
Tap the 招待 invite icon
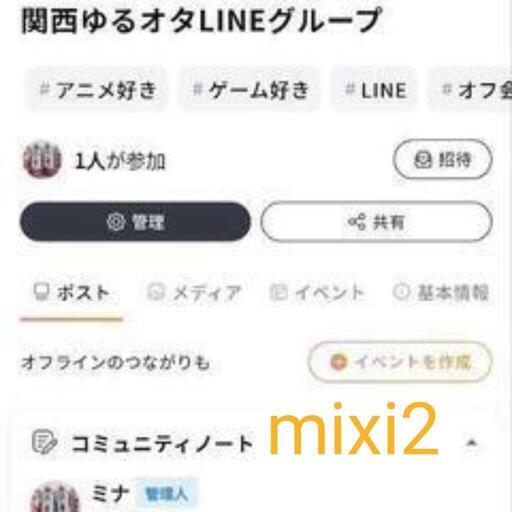pos(423,160)
